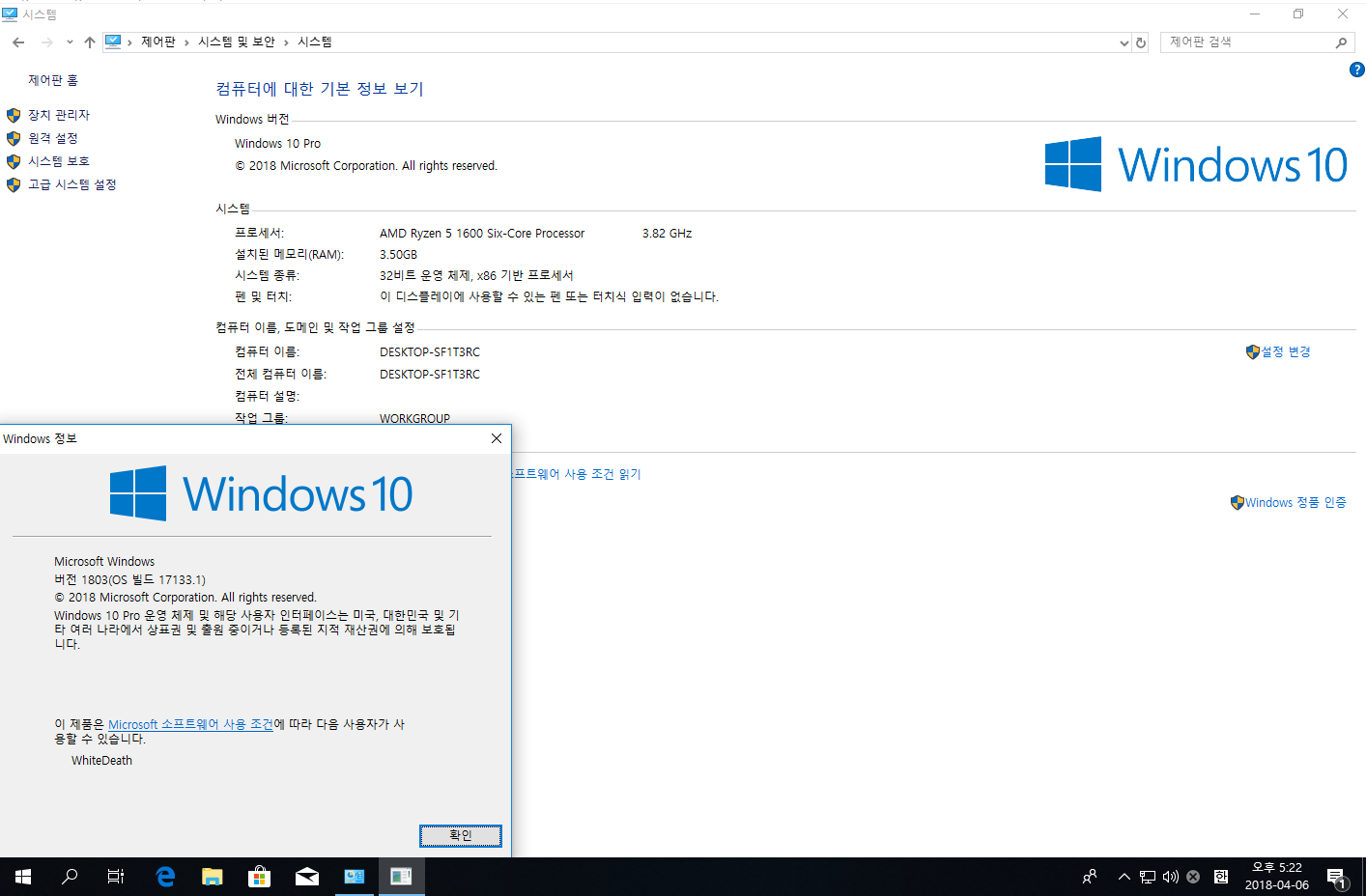Select 제어판 breadcrumb in address bar
The width and height of the screenshot is (1366, 896).
158,42
